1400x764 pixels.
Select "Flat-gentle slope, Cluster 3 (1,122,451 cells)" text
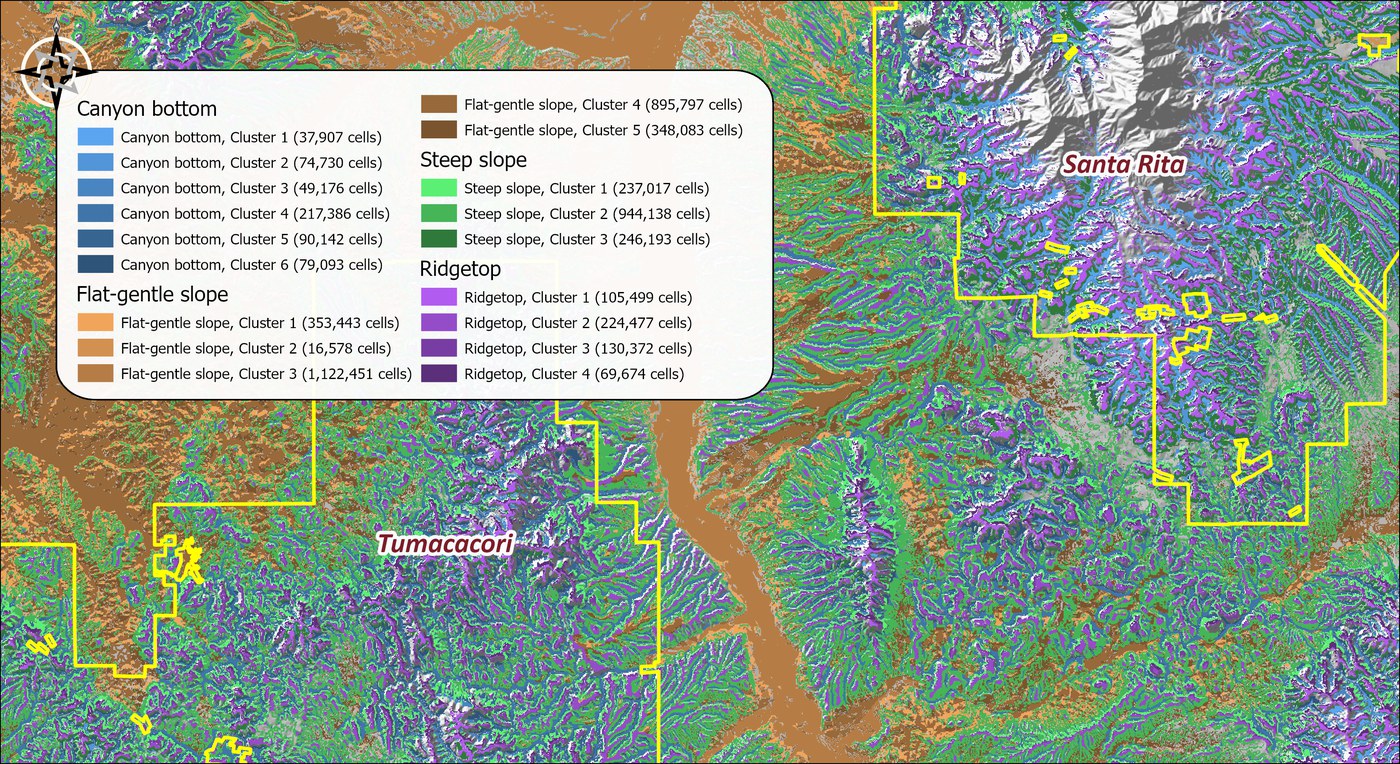pos(266,374)
